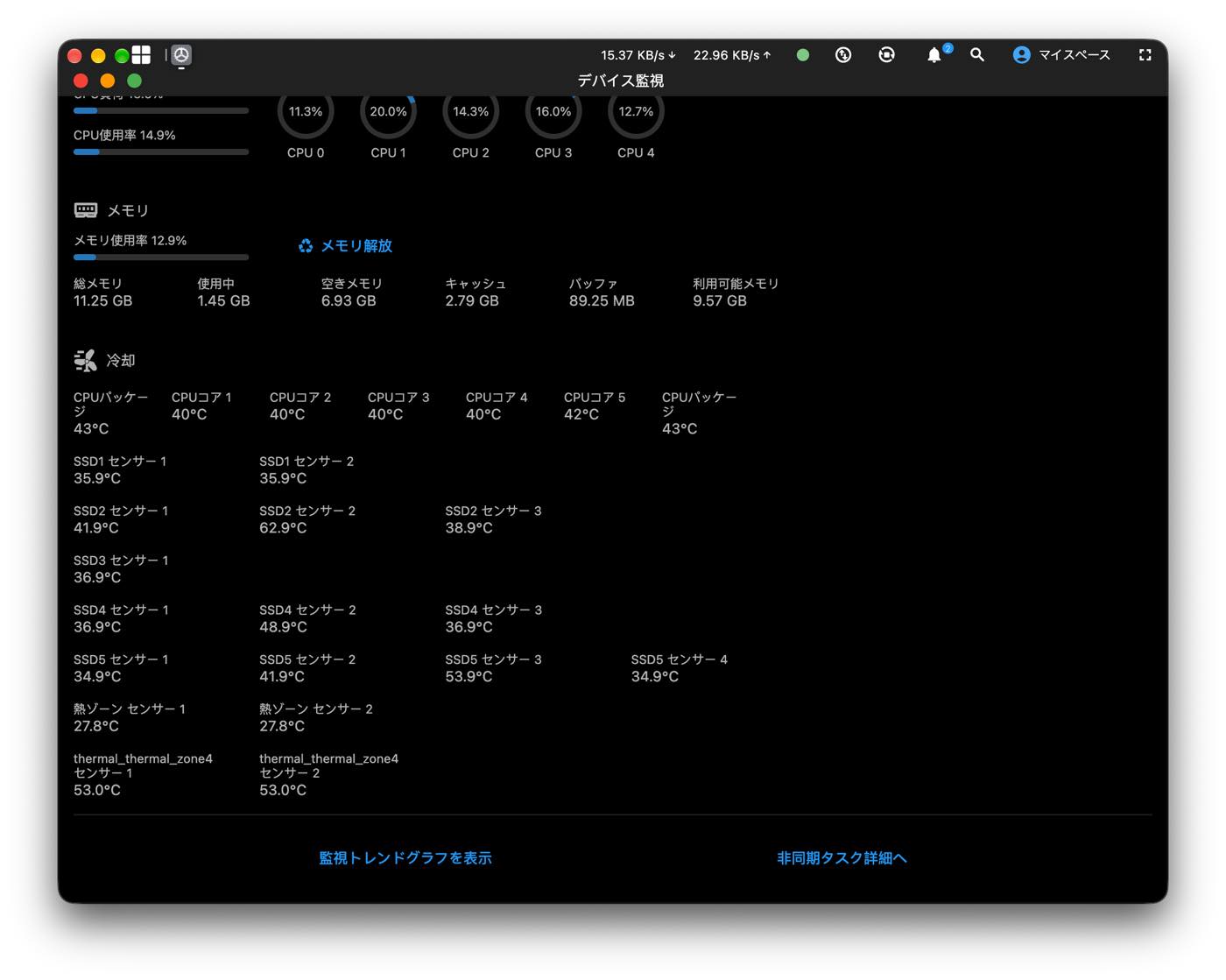The width and height of the screenshot is (1226, 980).
Task: Open マイスペース user menu
Action: (1074, 54)
